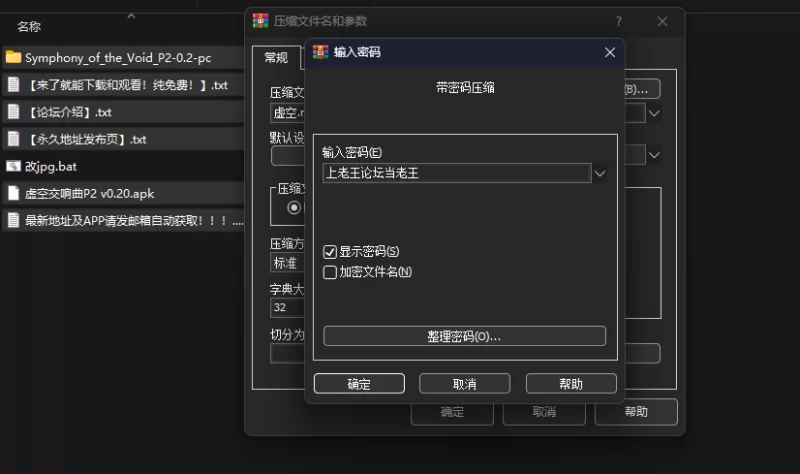800x474 pixels.
Task: Click 帮助 in the 压缩文件名和参数 window
Action: (x=636, y=412)
